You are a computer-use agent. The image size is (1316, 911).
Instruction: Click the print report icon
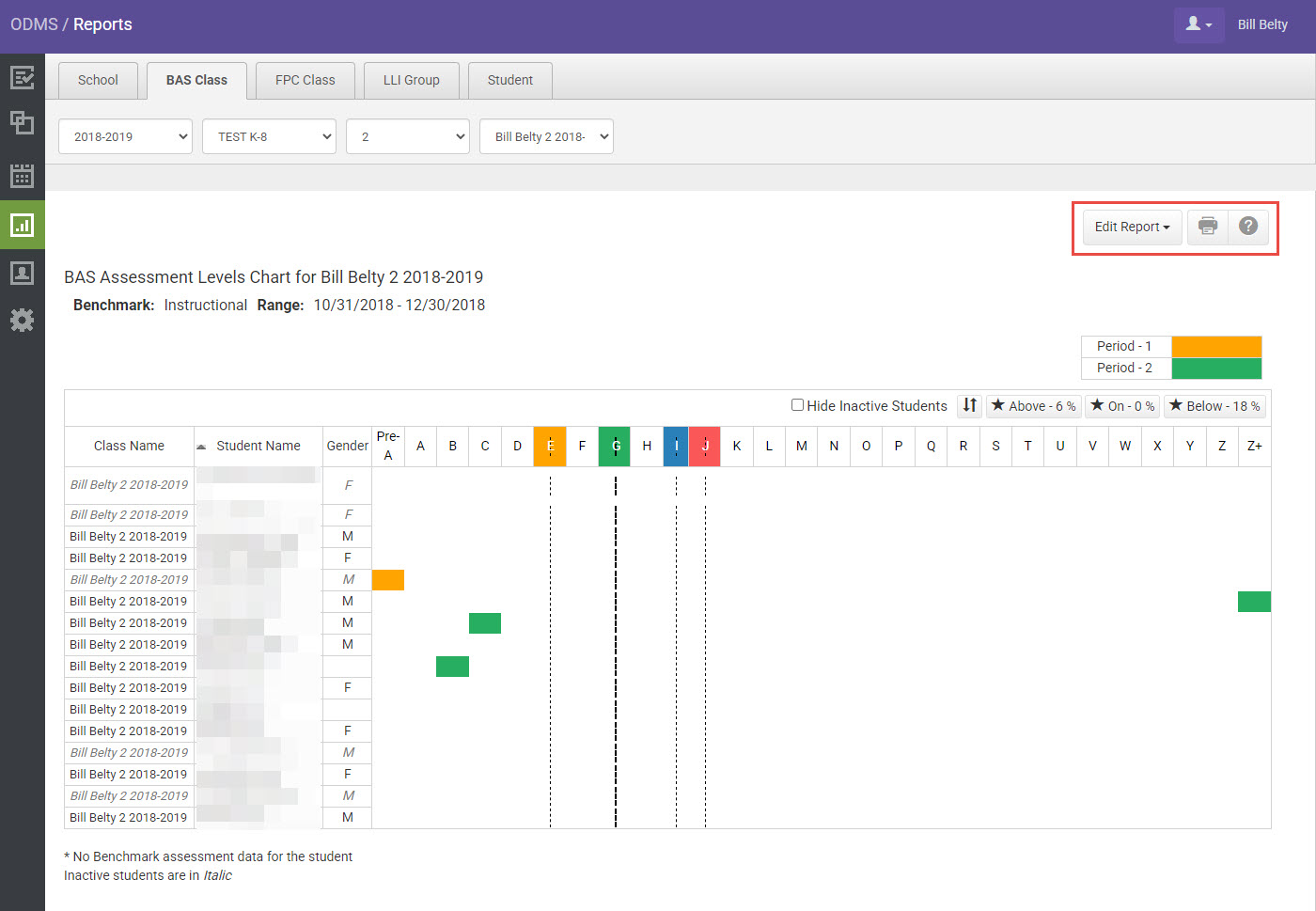coord(1208,227)
